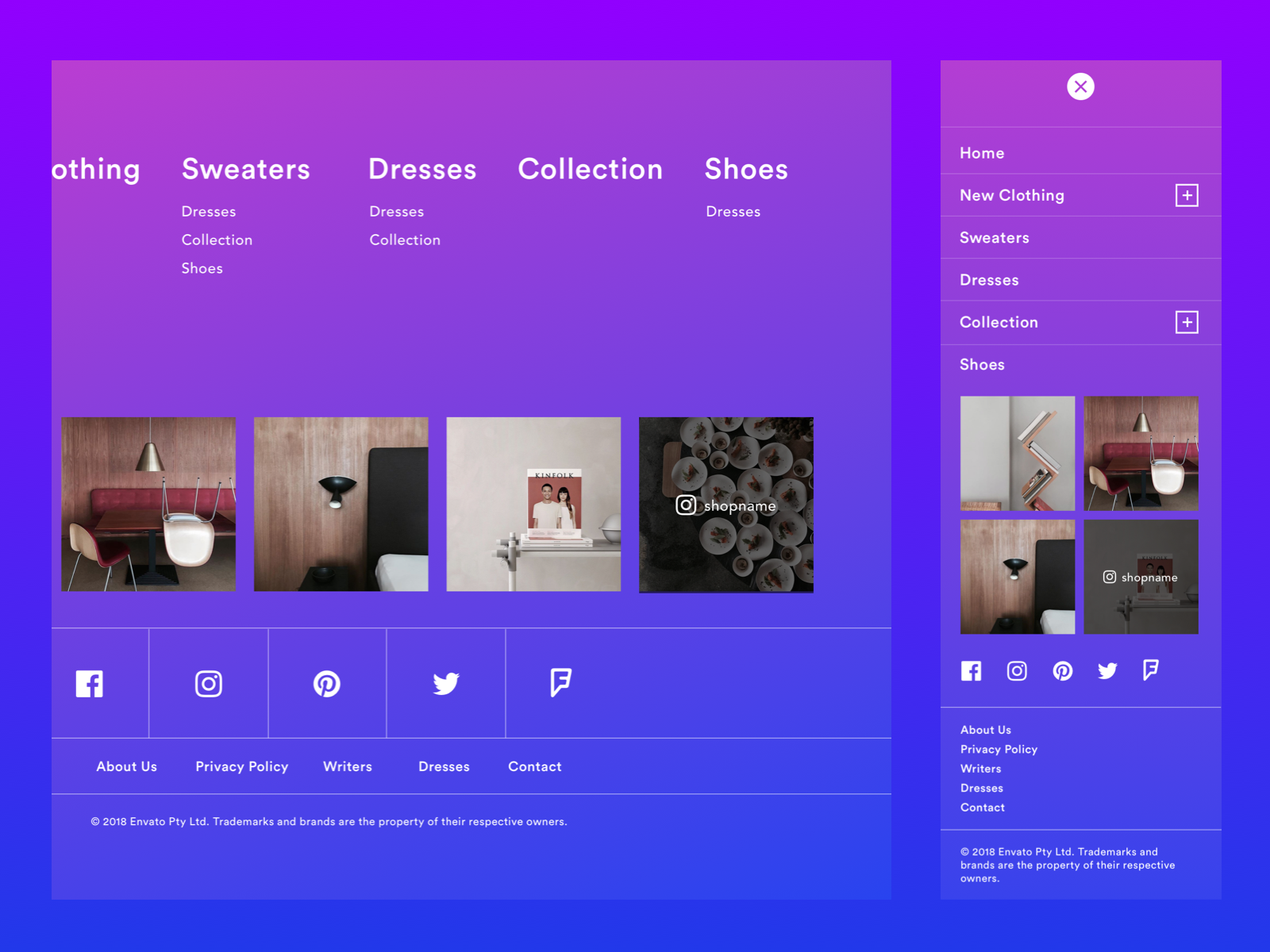Click the Facebook icon in the desktop footer
The width and height of the screenshot is (1270, 952).
coord(89,683)
